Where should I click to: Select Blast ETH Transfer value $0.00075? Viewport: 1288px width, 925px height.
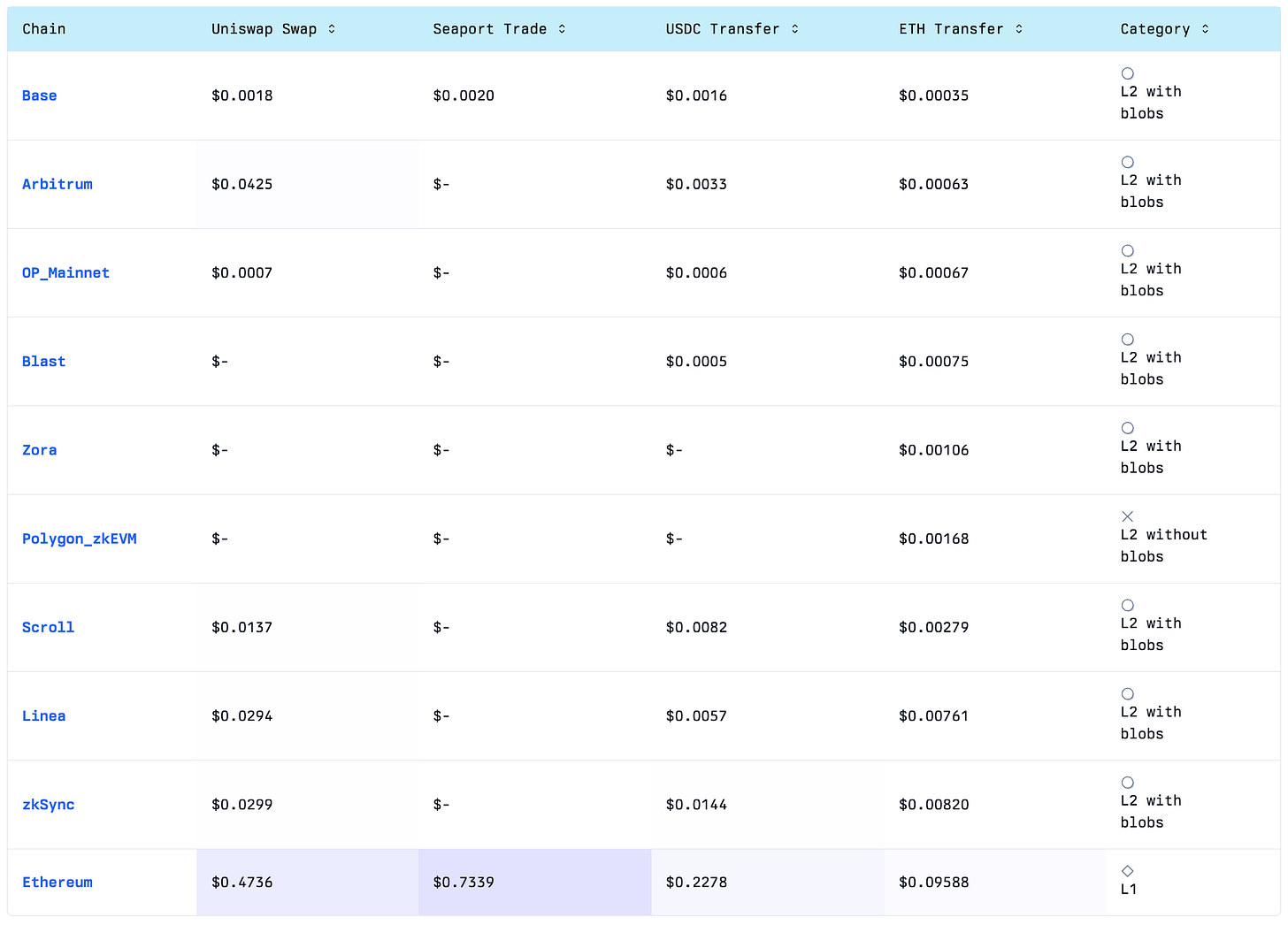(934, 362)
